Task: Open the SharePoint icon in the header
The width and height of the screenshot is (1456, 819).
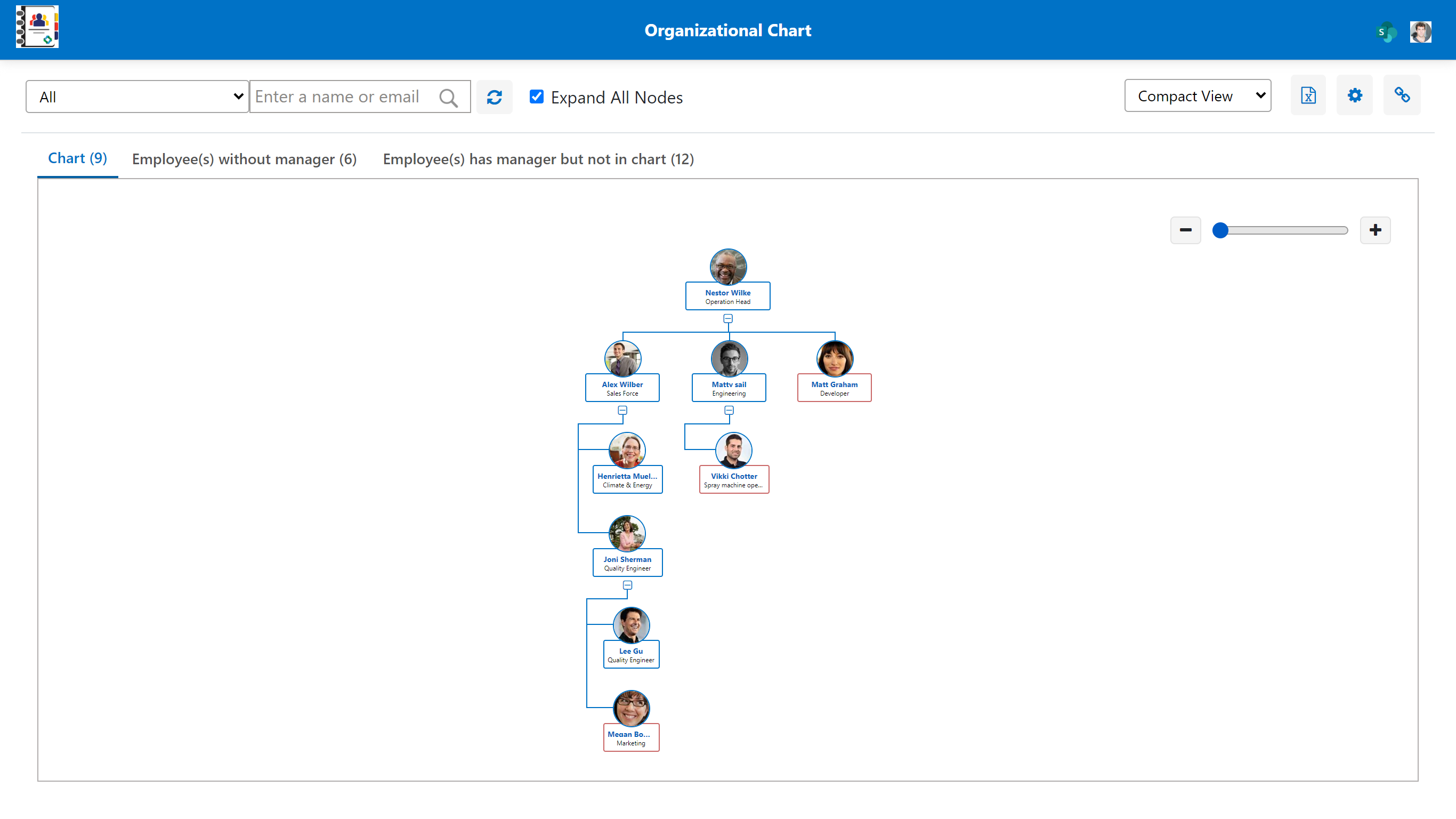Action: 1386,31
